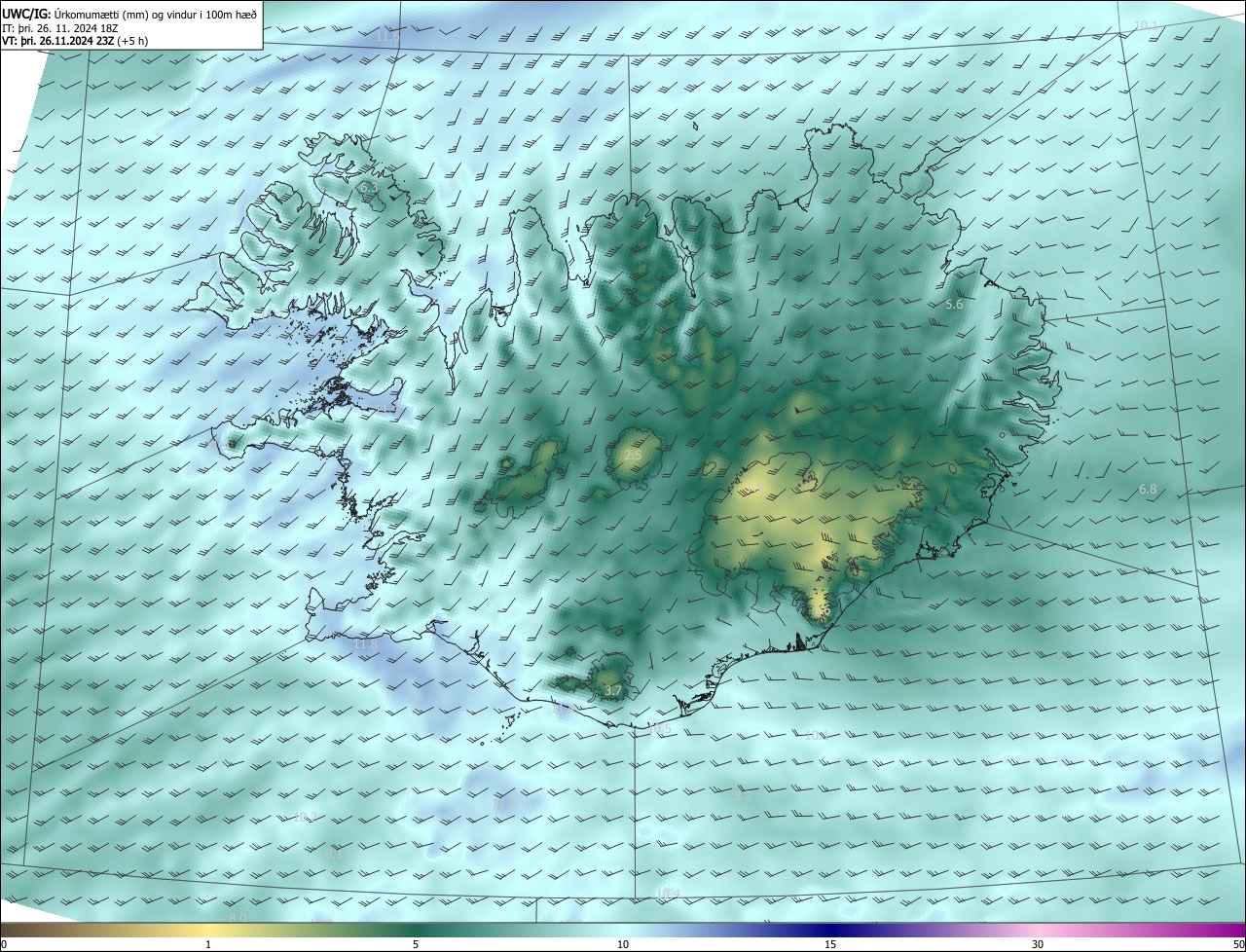Click the 8.0 value label near the bottom-left edge
The width and height of the screenshot is (1246, 952).
(x=238, y=918)
